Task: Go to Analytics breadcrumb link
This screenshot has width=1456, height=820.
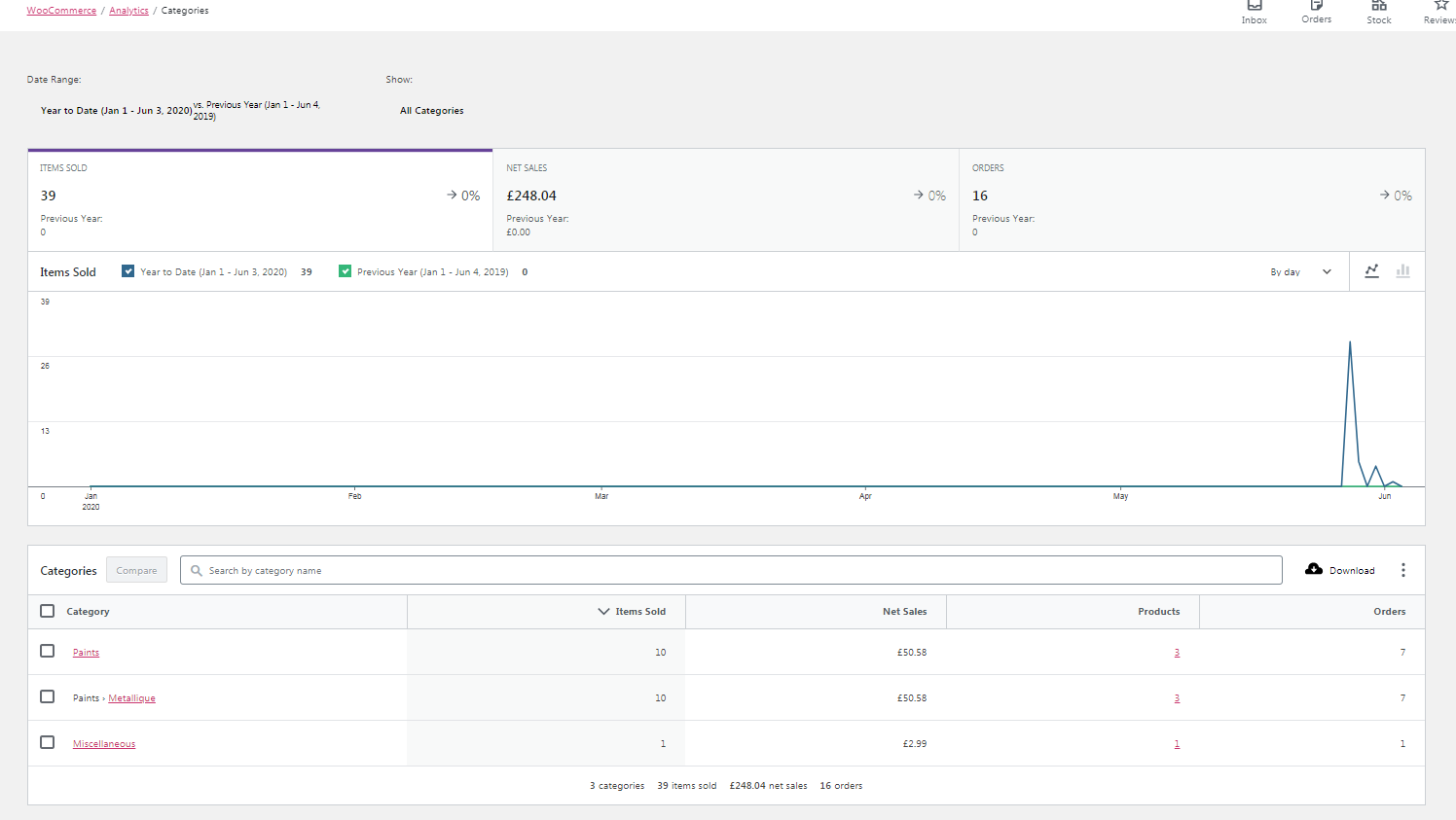Action: pyautogui.click(x=128, y=11)
